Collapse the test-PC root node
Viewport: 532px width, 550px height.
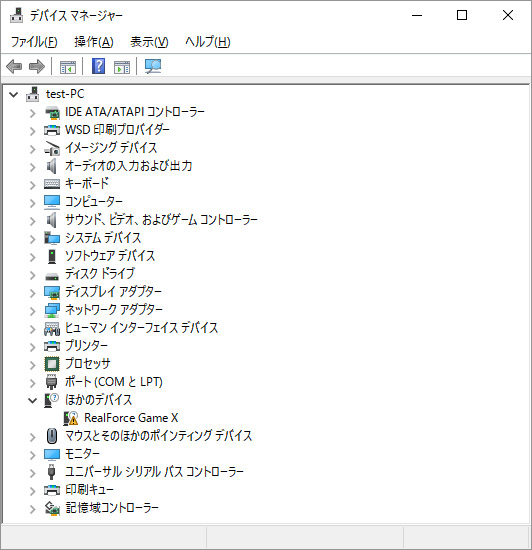[13, 94]
